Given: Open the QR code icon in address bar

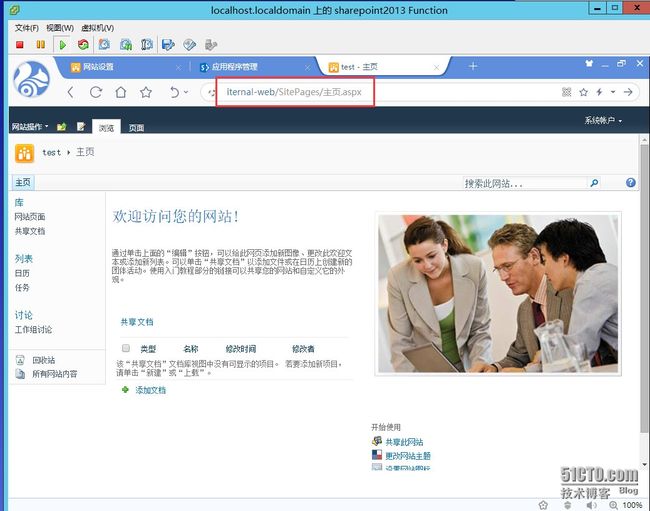Looking at the screenshot, I should click(567, 92).
